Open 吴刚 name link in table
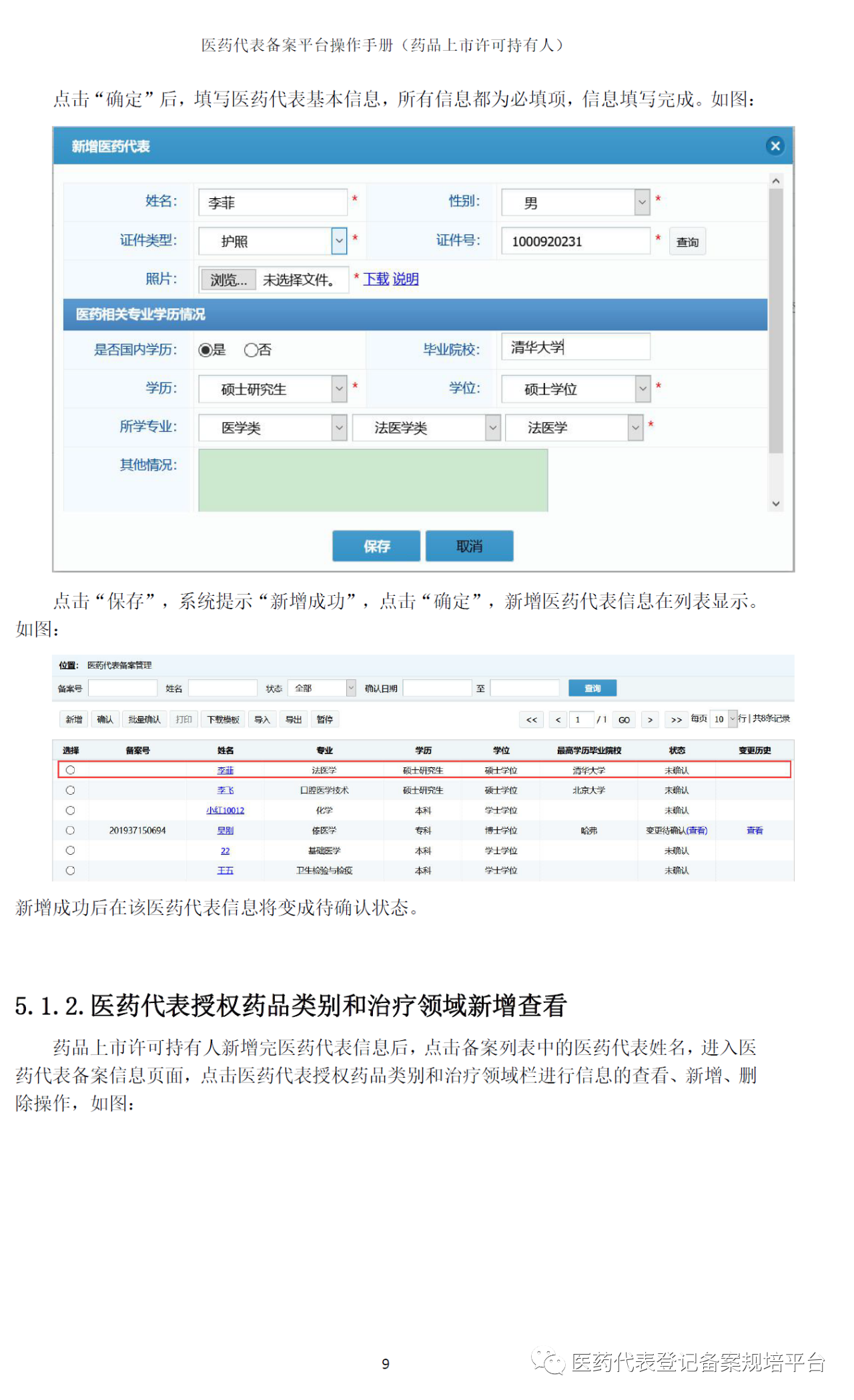Viewport: 854px width, 1400px height. pos(226,830)
